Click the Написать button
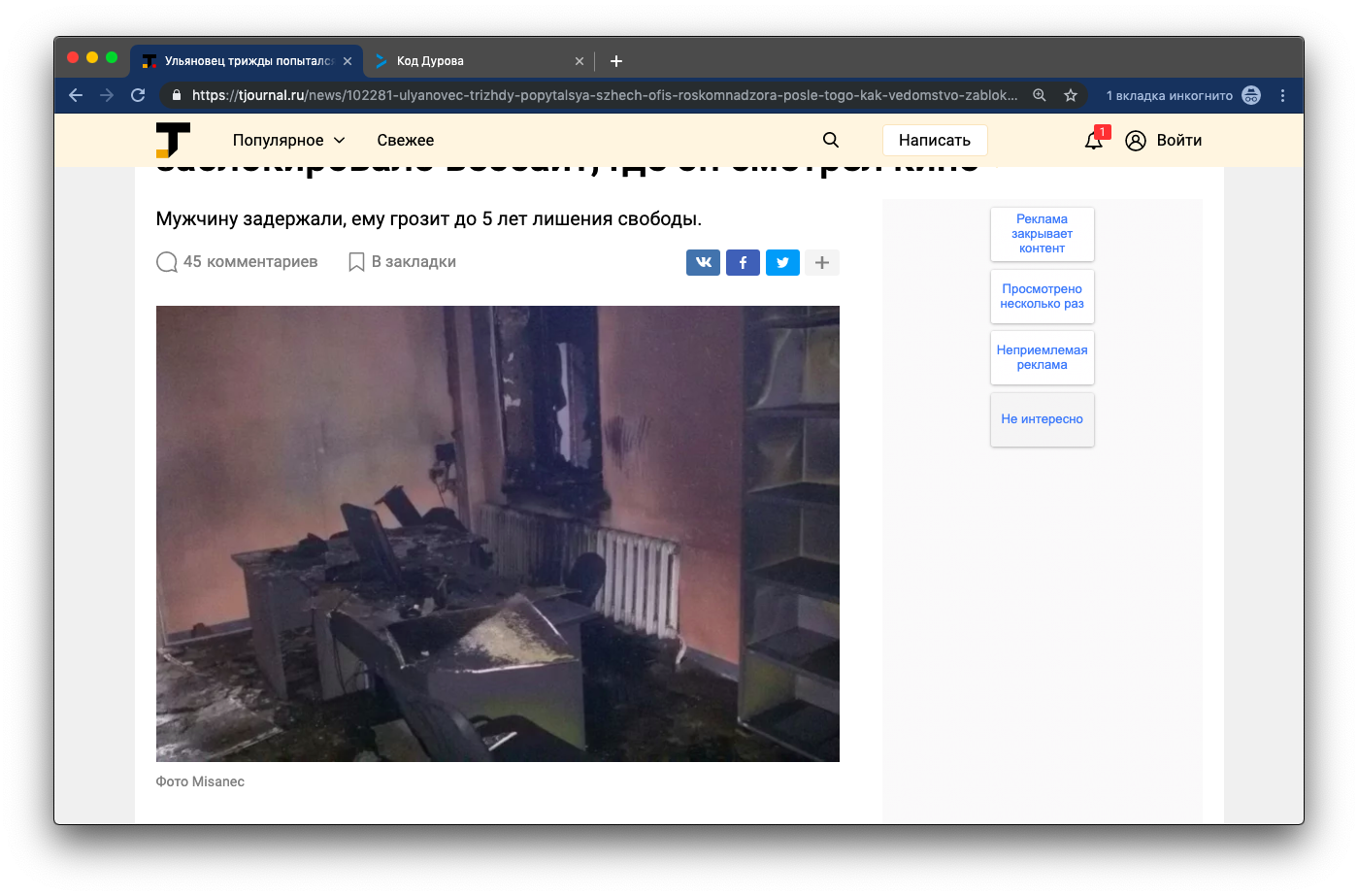 935,140
